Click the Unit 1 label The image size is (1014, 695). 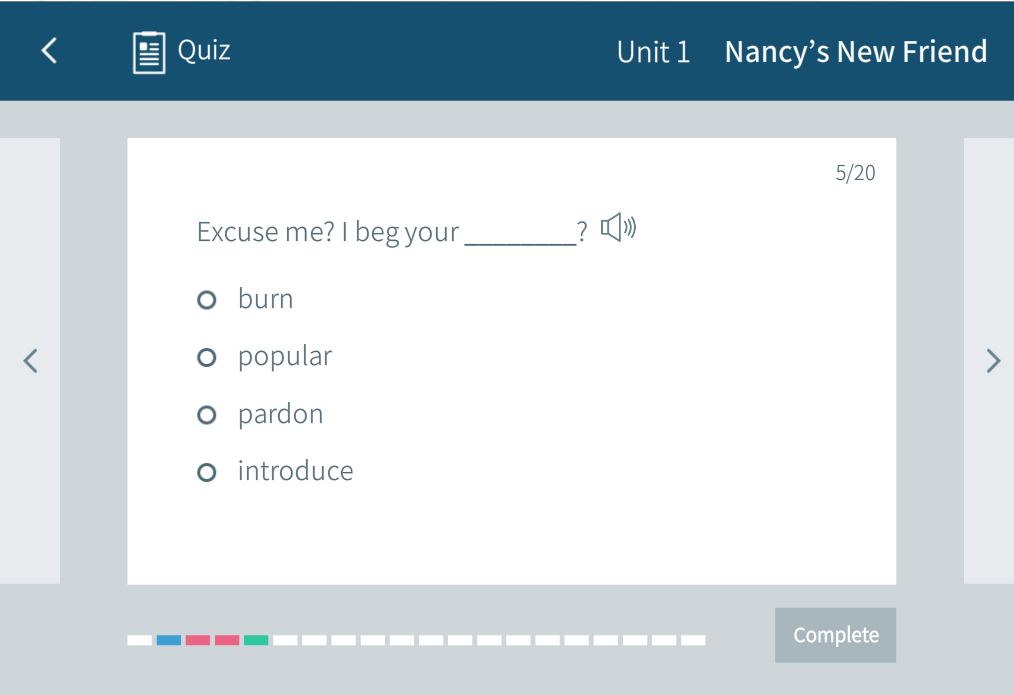click(x=653, y=52)
